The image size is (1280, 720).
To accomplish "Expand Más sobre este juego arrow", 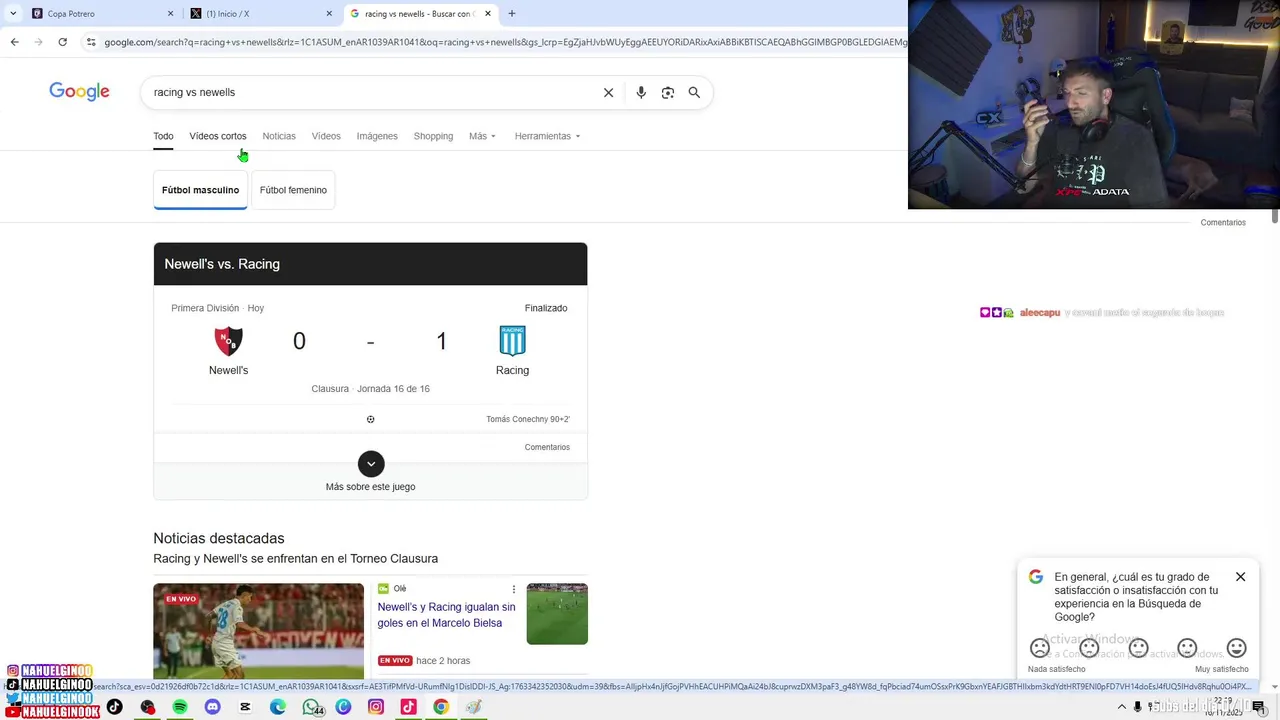I will (371, 464).
